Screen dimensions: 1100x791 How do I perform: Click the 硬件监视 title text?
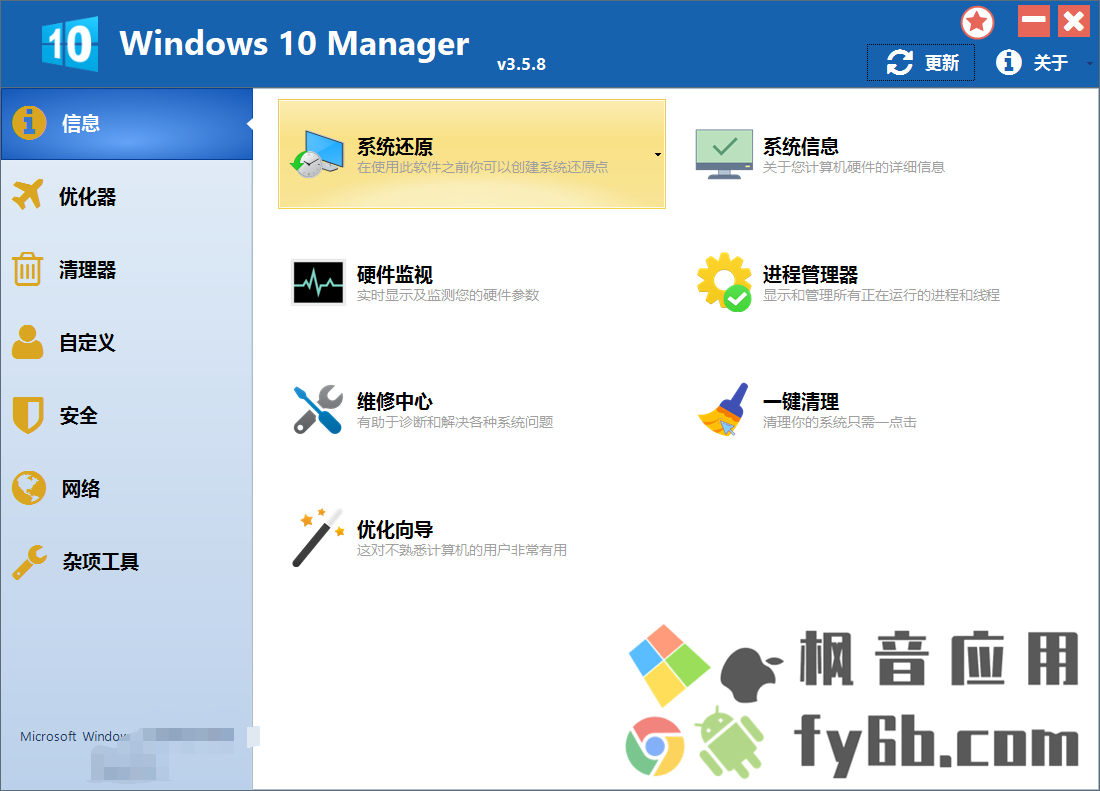point(395,275)
